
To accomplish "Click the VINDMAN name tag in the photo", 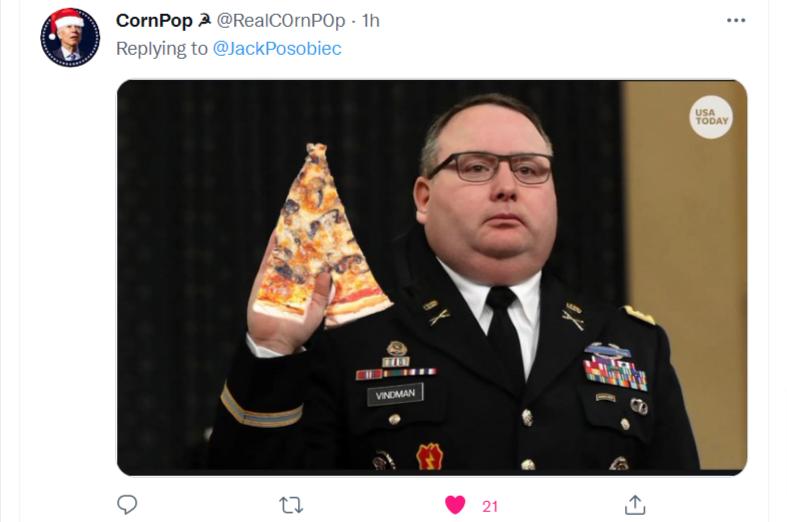I will (x=395, y=395).
